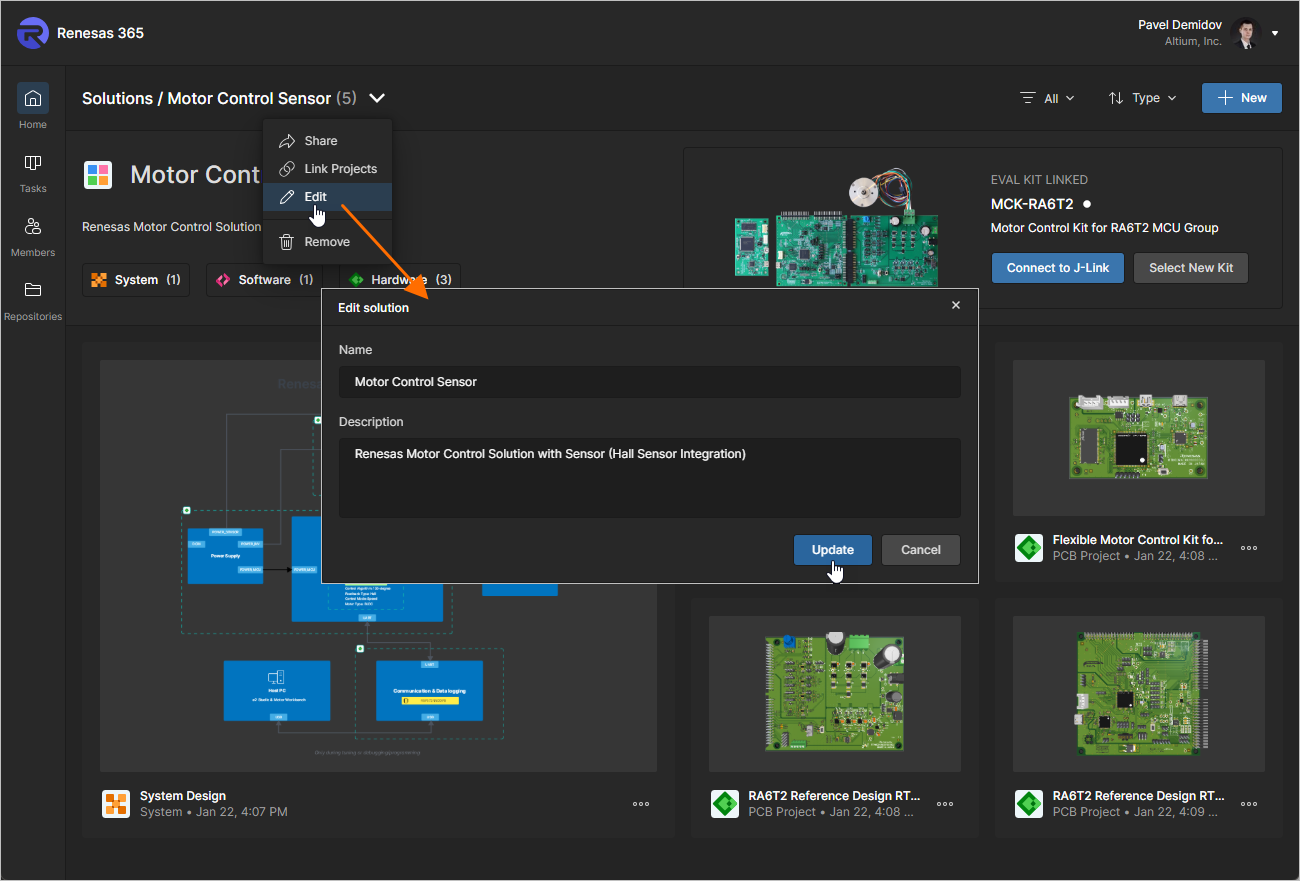Click the System Design card title

tap(183, 796)
